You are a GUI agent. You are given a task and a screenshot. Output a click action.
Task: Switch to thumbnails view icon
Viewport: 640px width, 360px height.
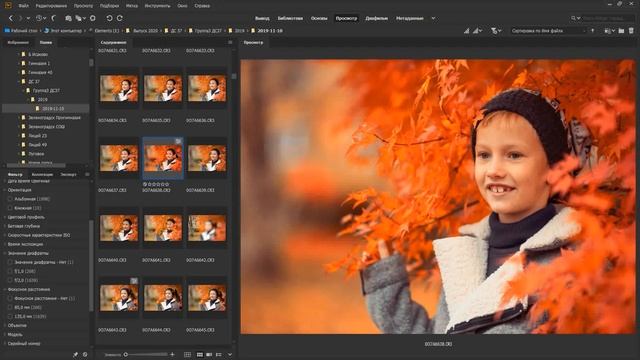pos(200,354)
